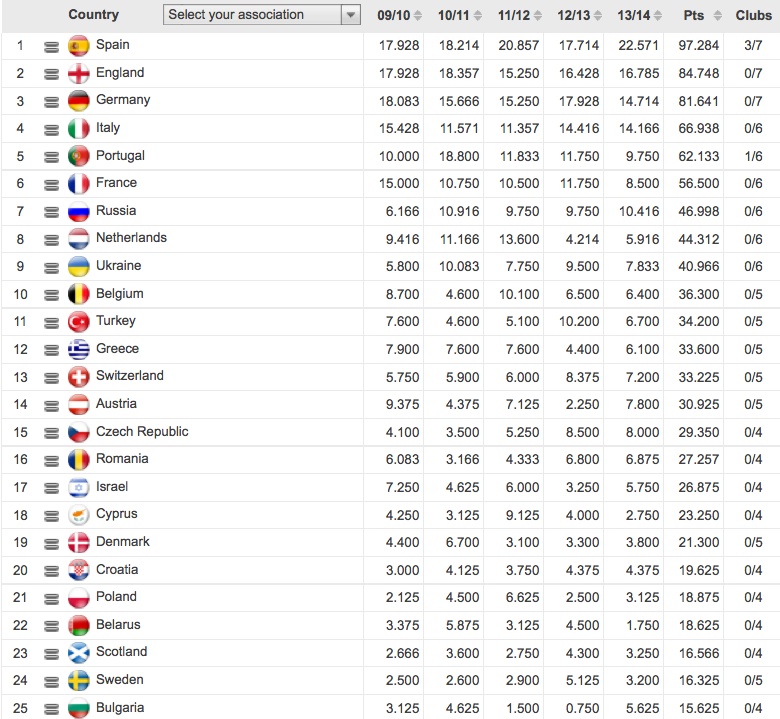
Task: Click the Germany flag icon
Action: tap(79, 100)
